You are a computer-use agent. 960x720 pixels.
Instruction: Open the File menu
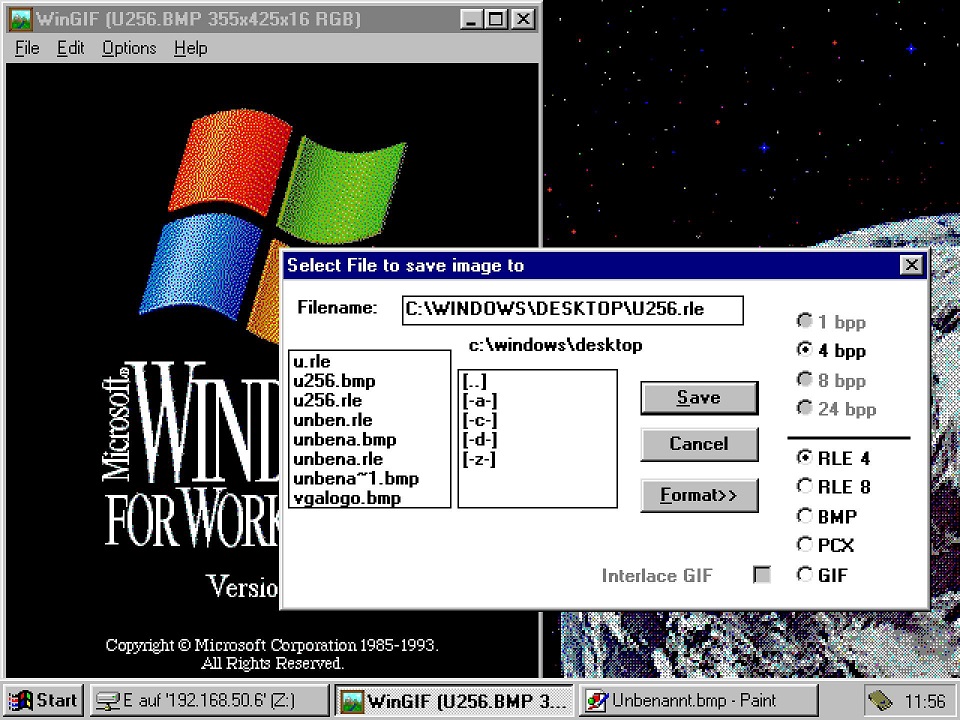point(27,48)
